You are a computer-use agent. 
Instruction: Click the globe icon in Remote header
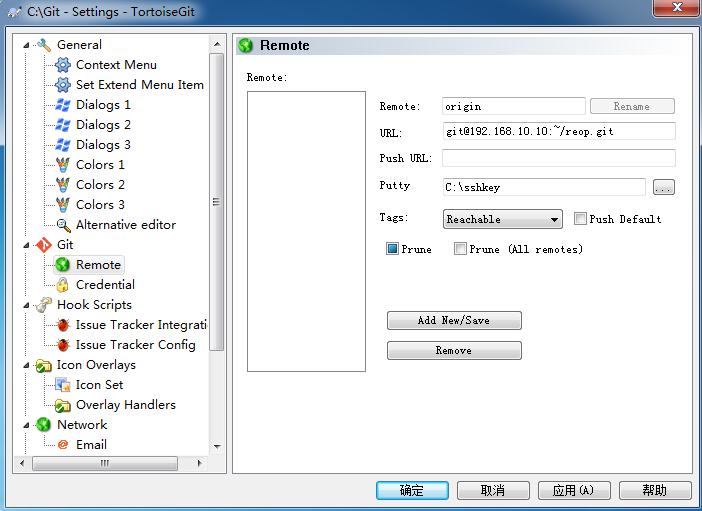(246, 45)
